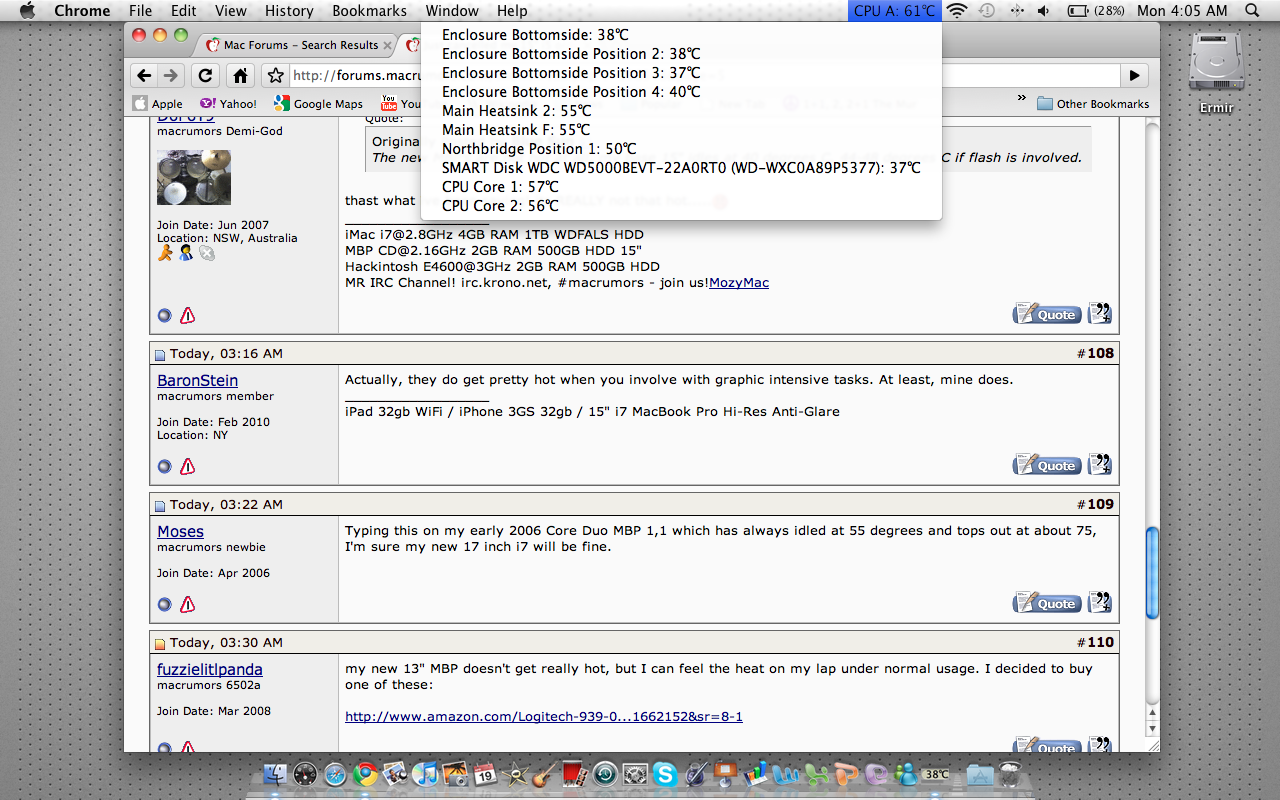
Task: Go to the home page
Action: point(240,75)
